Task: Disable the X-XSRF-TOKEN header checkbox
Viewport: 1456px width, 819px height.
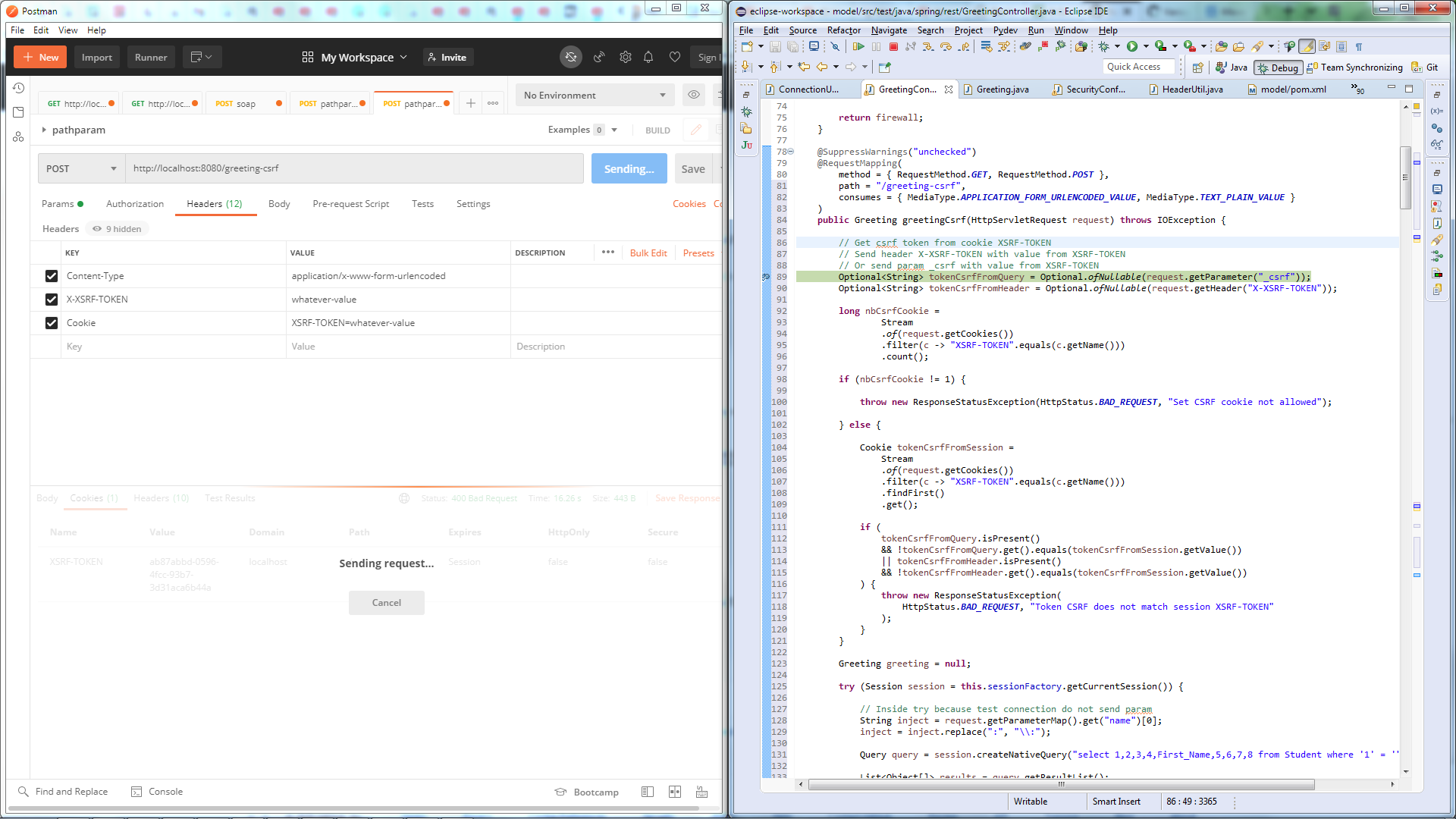Action: click(x=51, y=300)
